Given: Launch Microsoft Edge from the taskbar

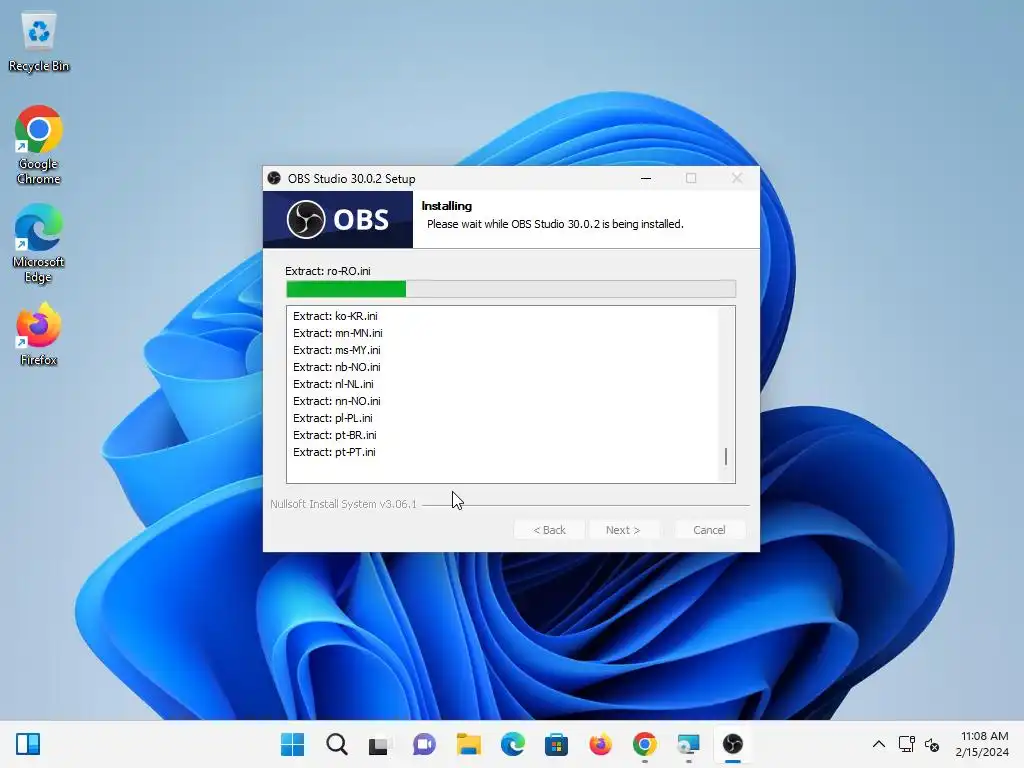Looking at the screenshot, I should coord(513,744).
